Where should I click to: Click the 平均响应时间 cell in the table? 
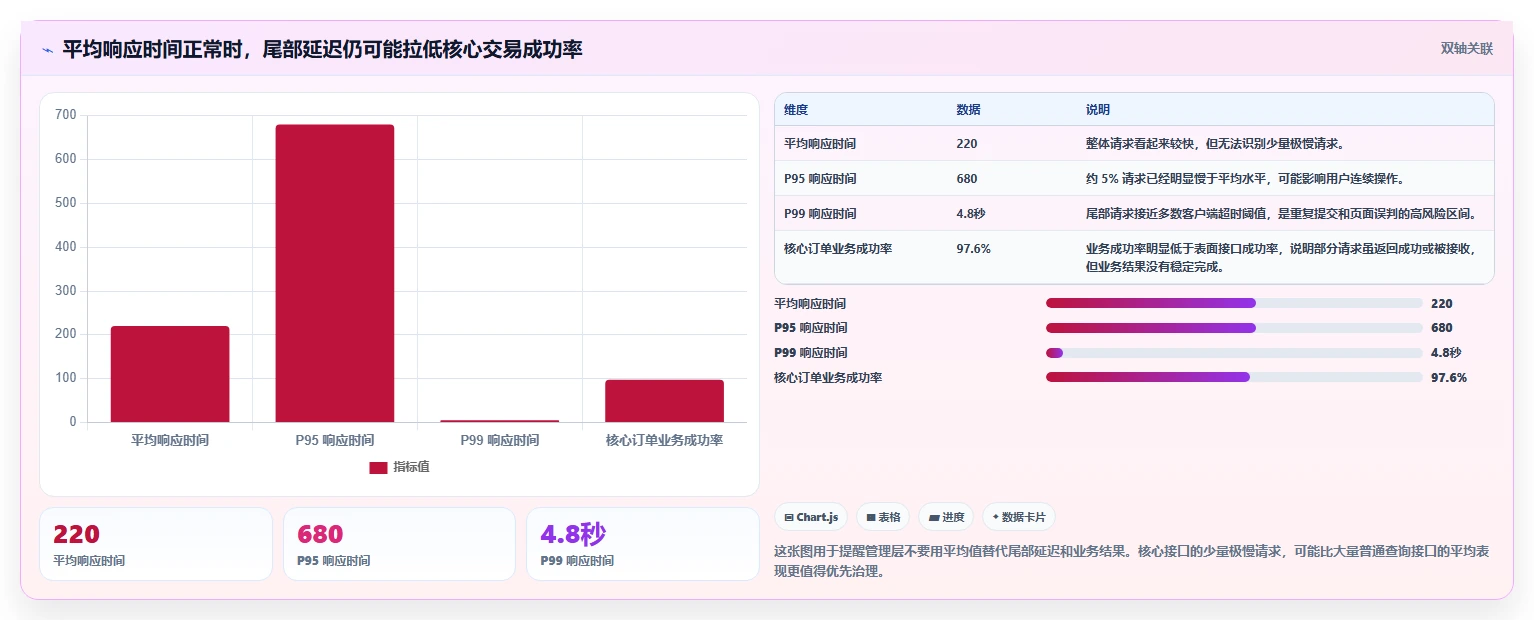pos(820,144)
